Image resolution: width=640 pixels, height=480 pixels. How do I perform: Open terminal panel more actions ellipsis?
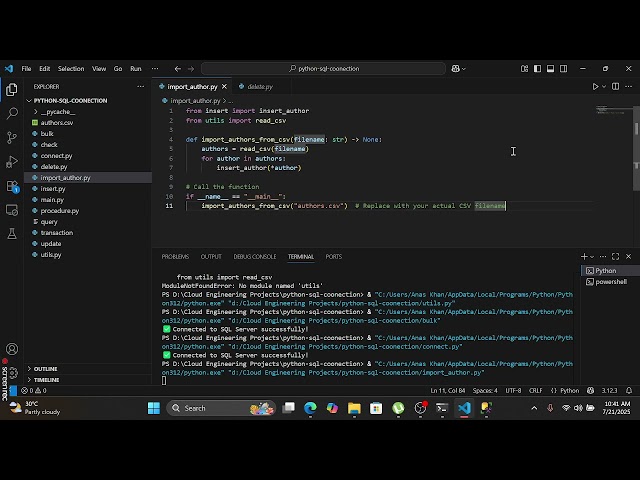coord(603,256)
